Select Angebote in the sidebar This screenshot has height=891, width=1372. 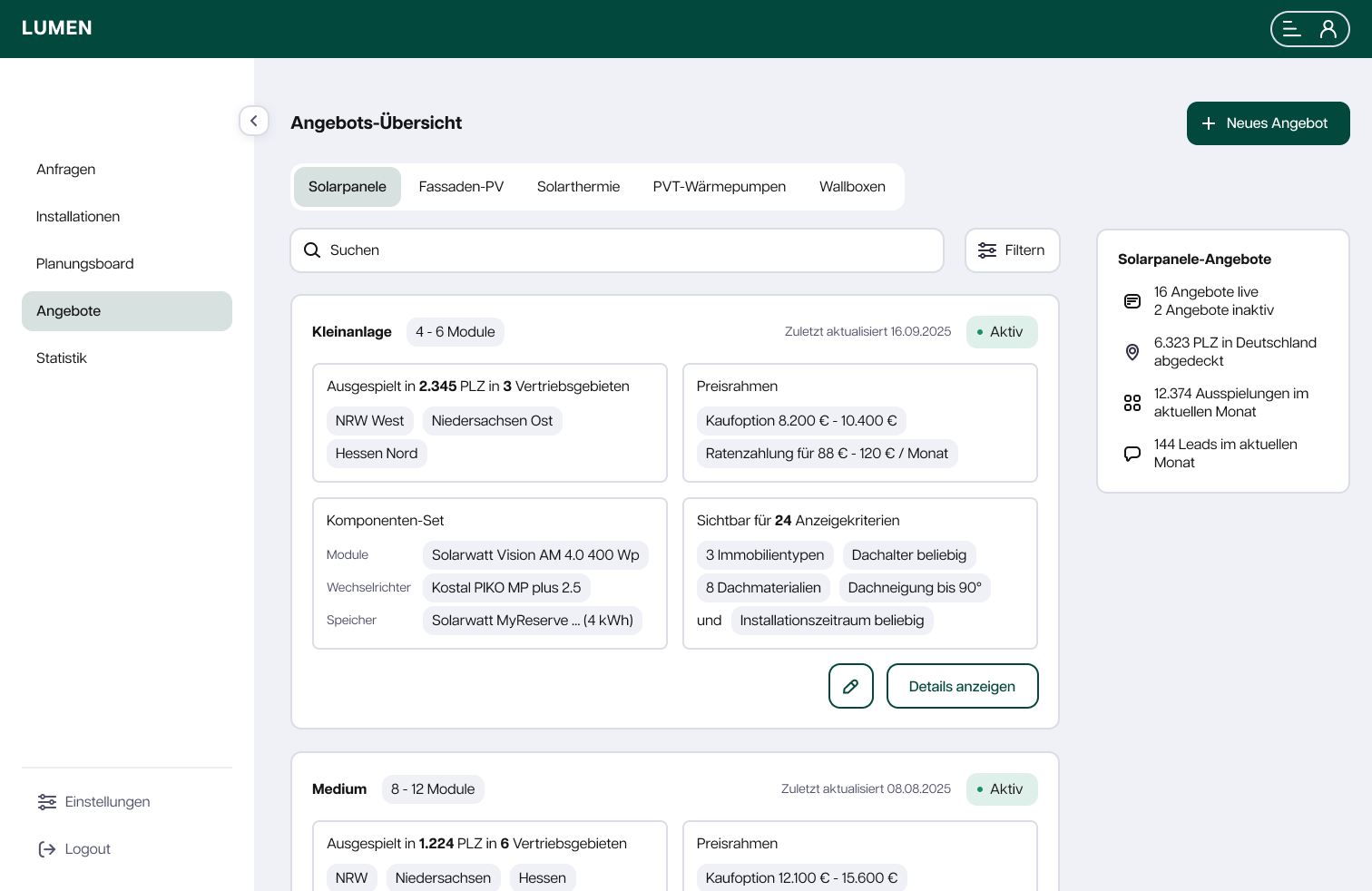point(127,311)
